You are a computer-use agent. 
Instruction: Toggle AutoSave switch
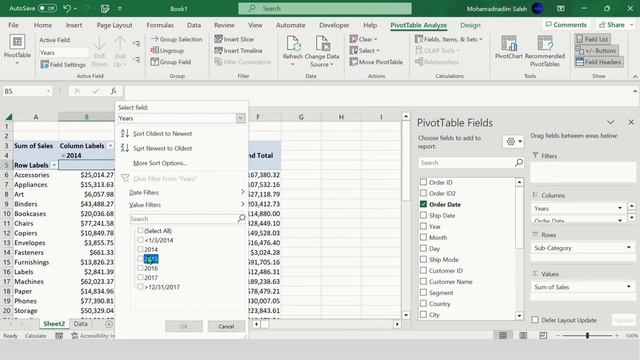click(47, 8)
